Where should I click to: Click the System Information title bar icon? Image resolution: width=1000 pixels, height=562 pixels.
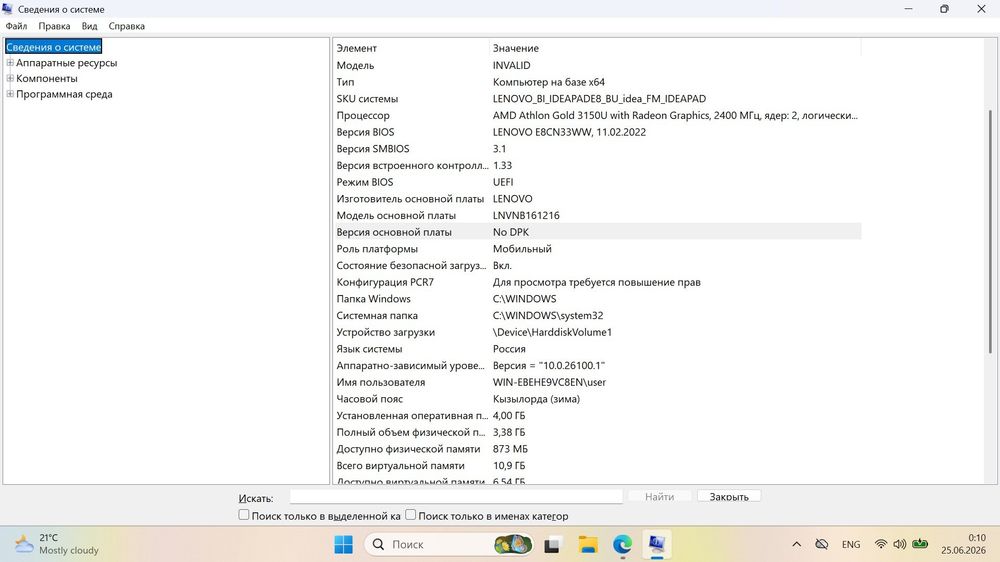coord(8,9)
